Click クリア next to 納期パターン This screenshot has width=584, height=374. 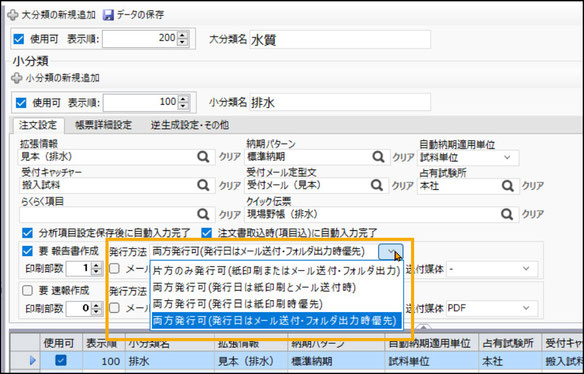[404, 157]
